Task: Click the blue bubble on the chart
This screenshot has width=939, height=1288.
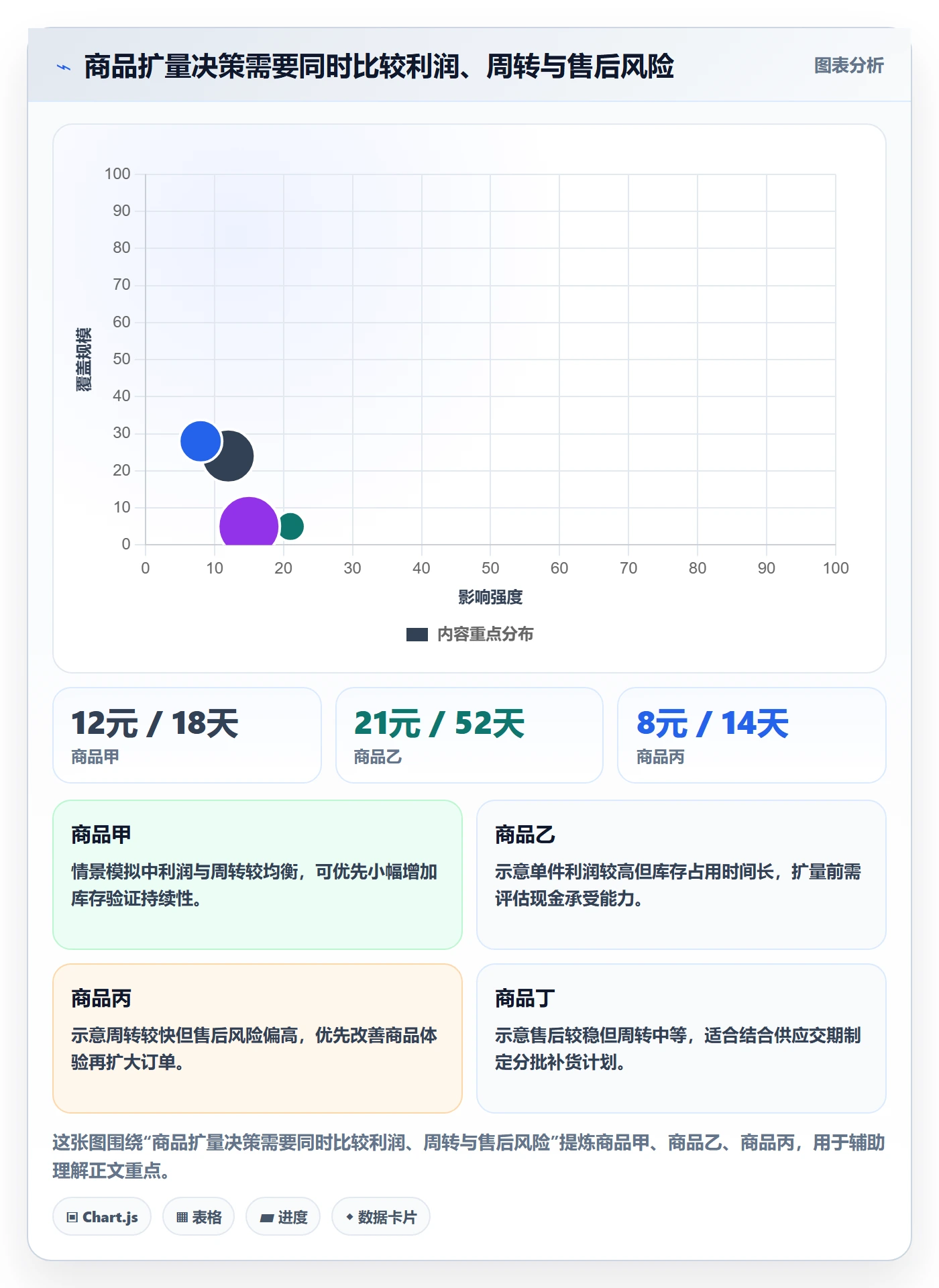Action: coord(201,441)
